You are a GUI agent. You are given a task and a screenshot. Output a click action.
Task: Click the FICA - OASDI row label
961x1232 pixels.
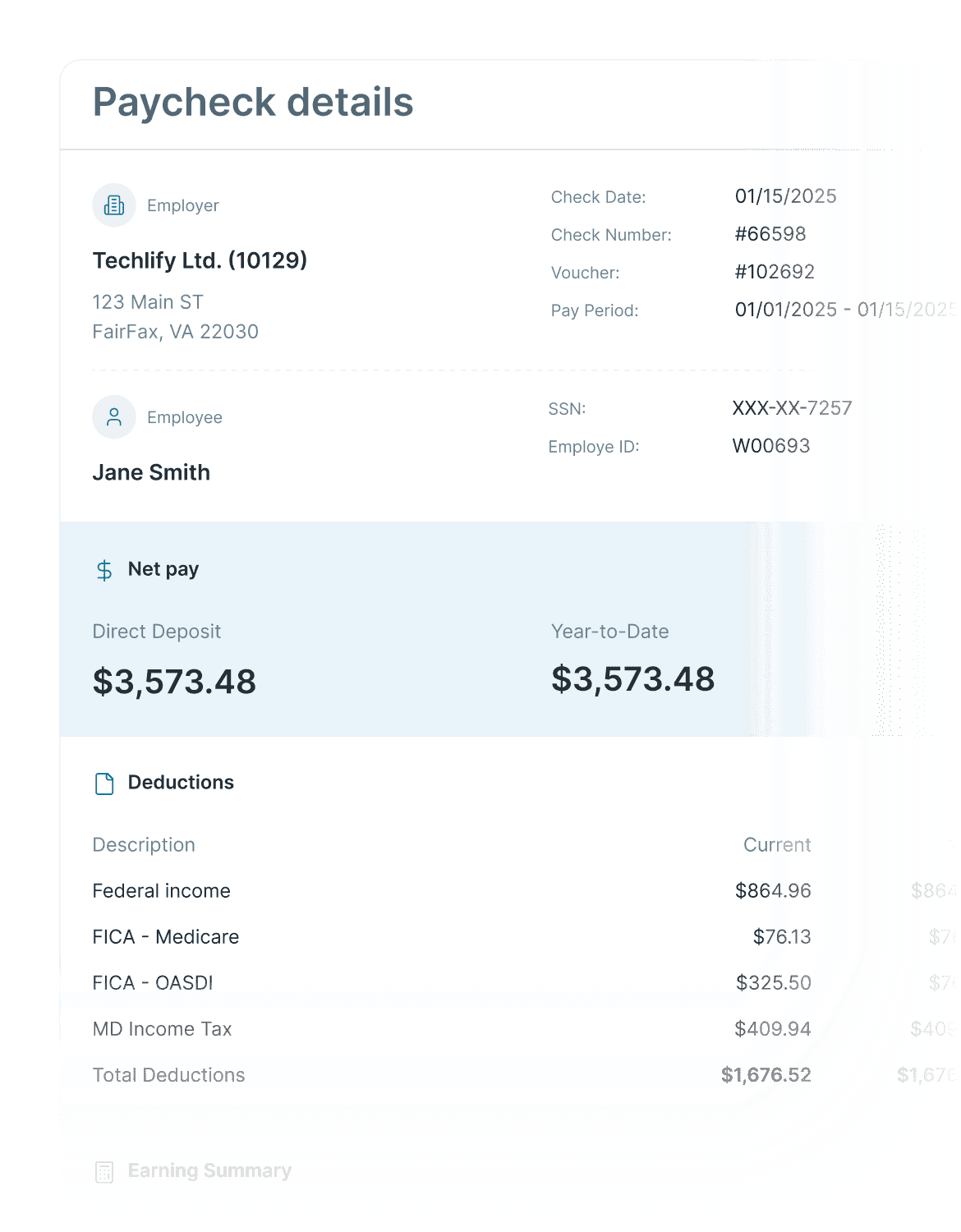pos(153,983)
